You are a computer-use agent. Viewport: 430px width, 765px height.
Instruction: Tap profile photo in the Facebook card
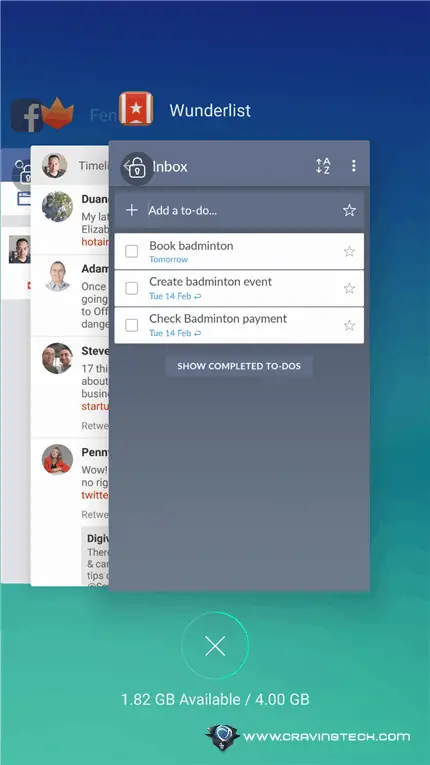tap(20, 250)
